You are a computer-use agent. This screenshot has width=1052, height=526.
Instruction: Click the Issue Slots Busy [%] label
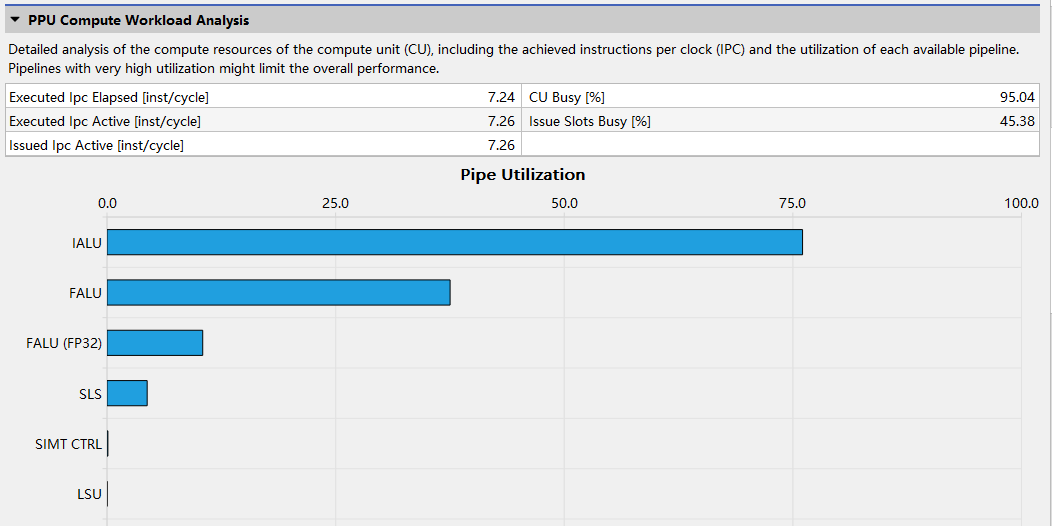point(590,121)
